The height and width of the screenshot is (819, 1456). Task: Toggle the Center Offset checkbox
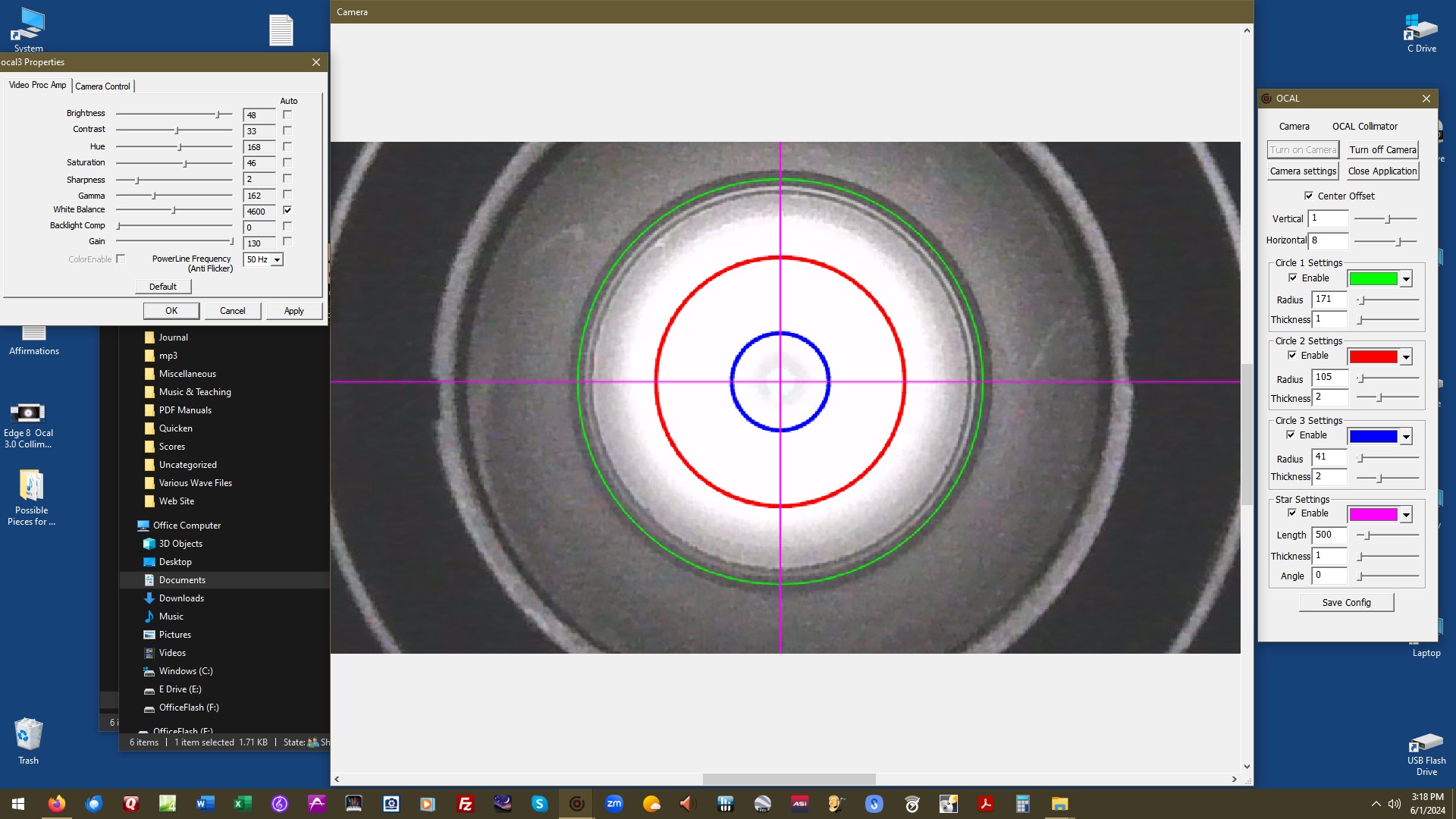click(x=1309, y=196)
